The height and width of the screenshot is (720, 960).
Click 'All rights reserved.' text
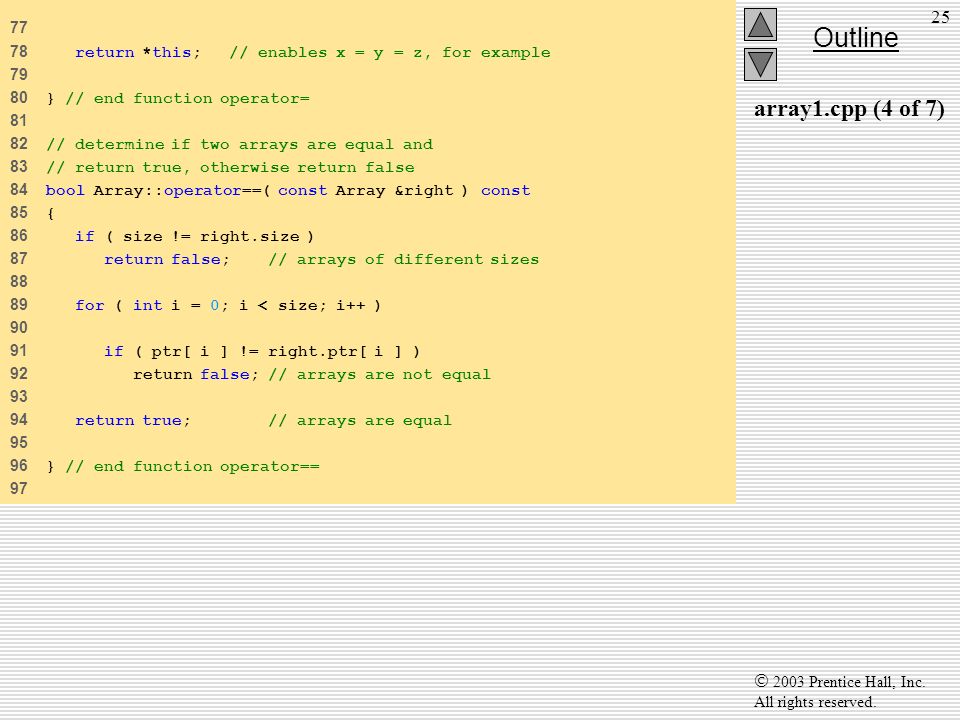(x=814, y=702)
